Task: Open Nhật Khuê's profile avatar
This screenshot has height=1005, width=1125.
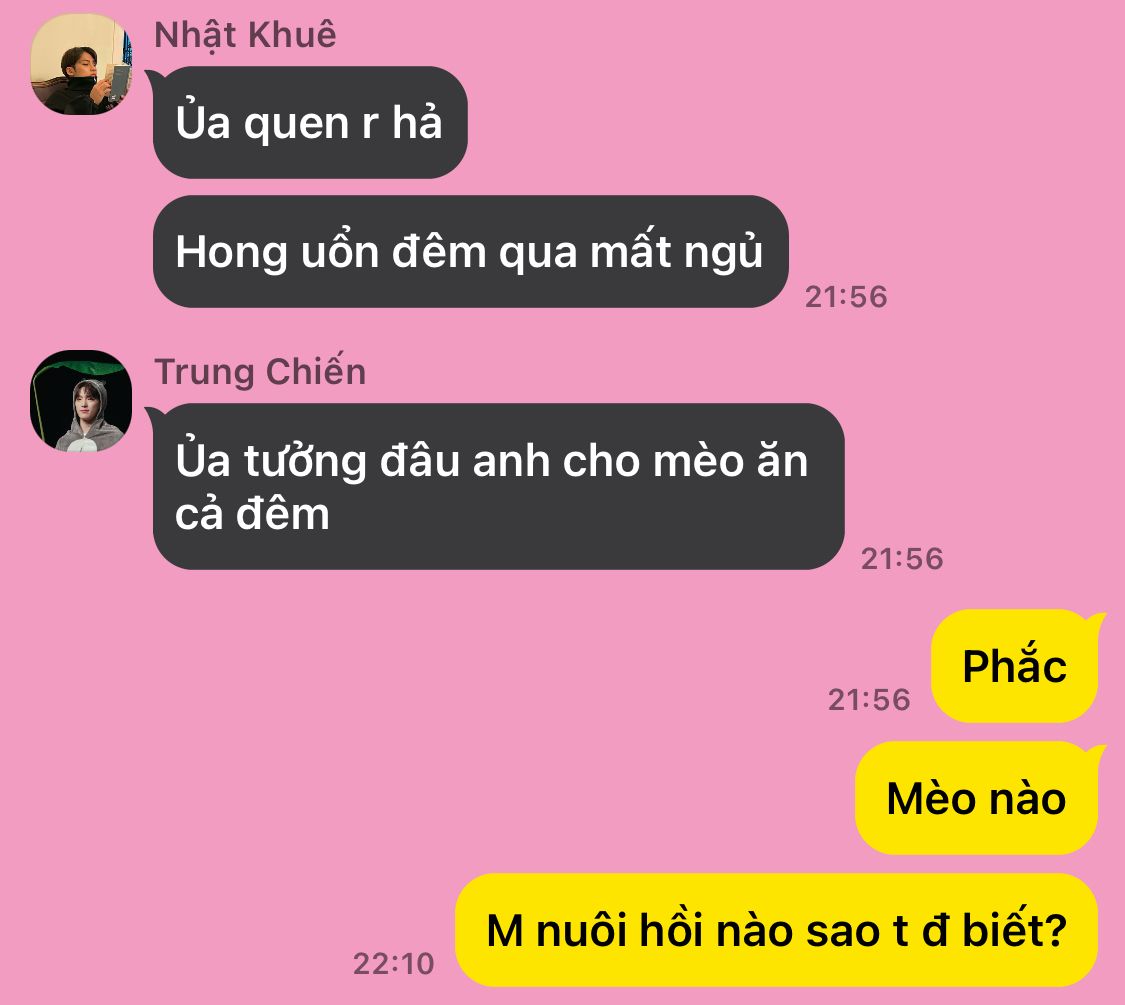Action: pos(81,64)
